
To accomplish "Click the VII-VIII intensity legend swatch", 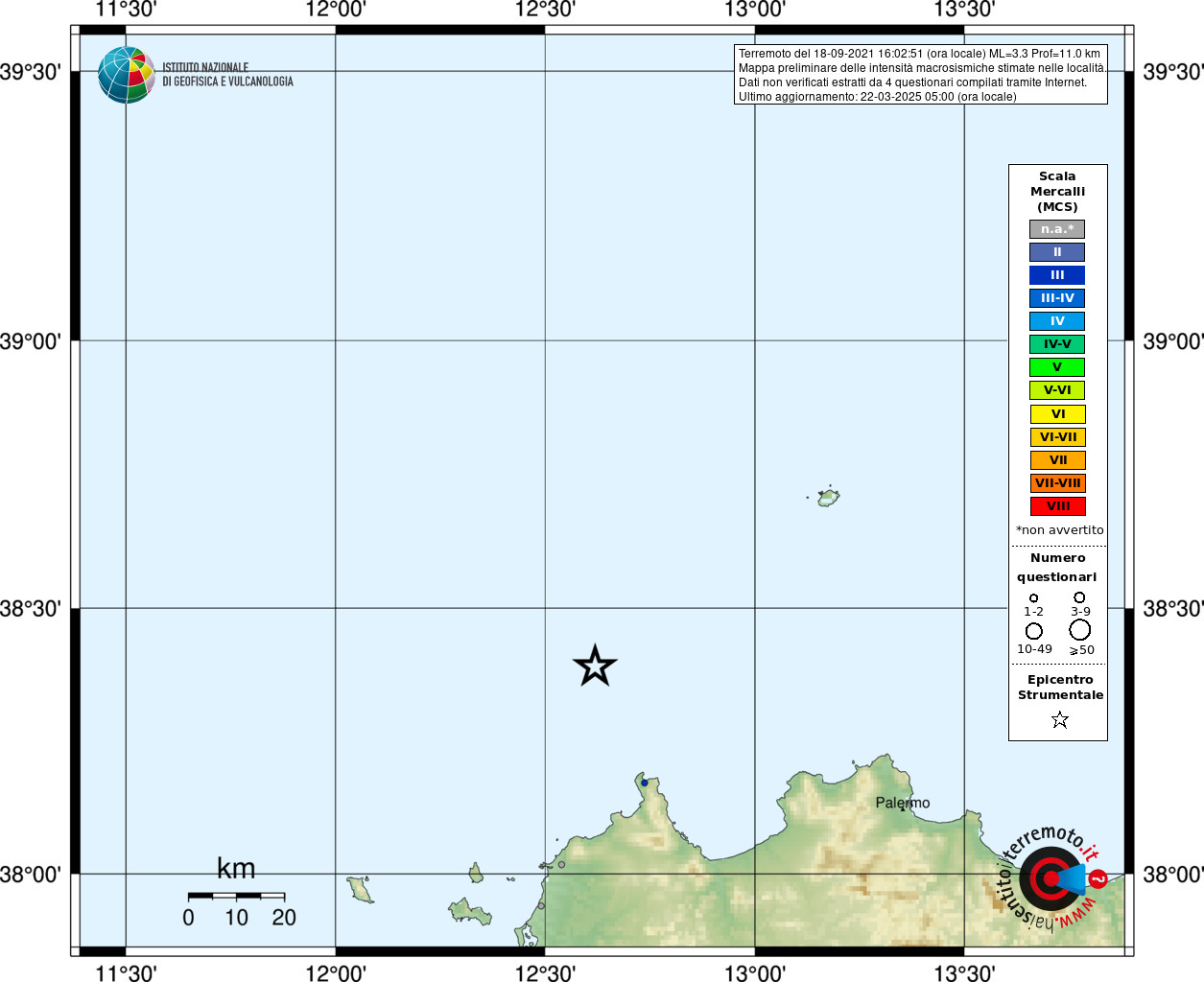I will point(1058,483).
